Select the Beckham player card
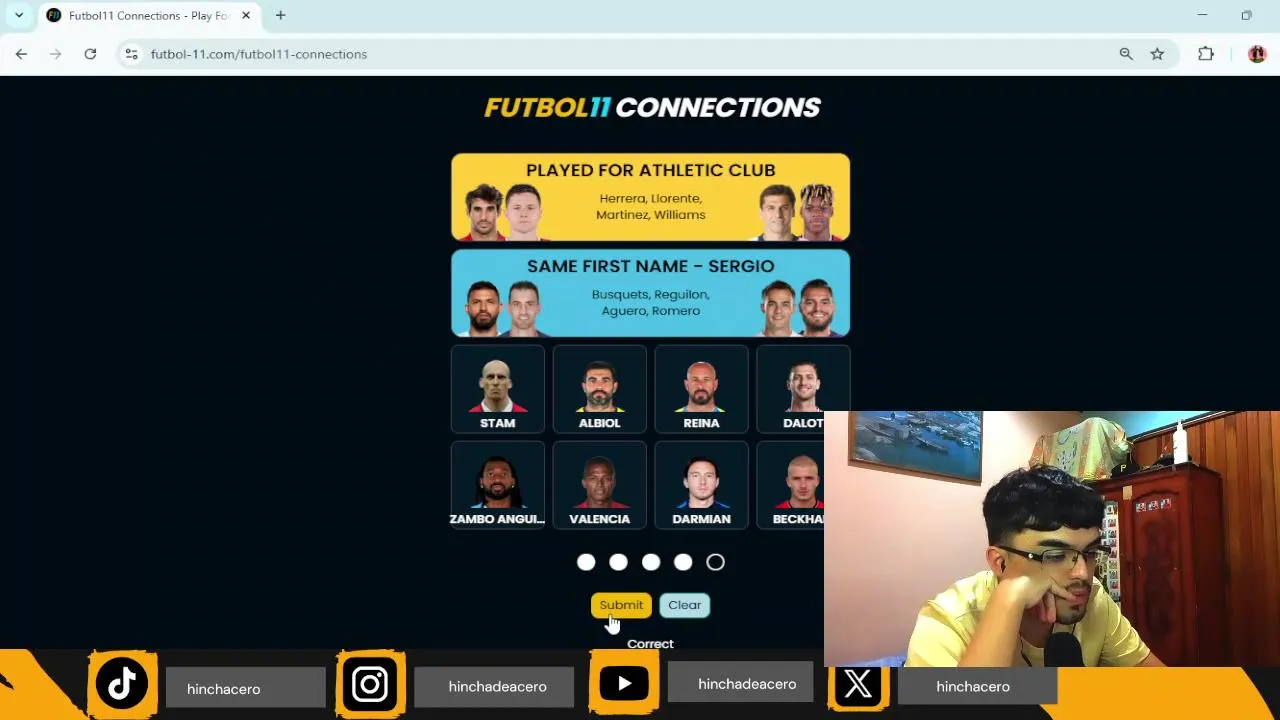The height and width of the screenshot is (720, 1280). pos(790,485)
